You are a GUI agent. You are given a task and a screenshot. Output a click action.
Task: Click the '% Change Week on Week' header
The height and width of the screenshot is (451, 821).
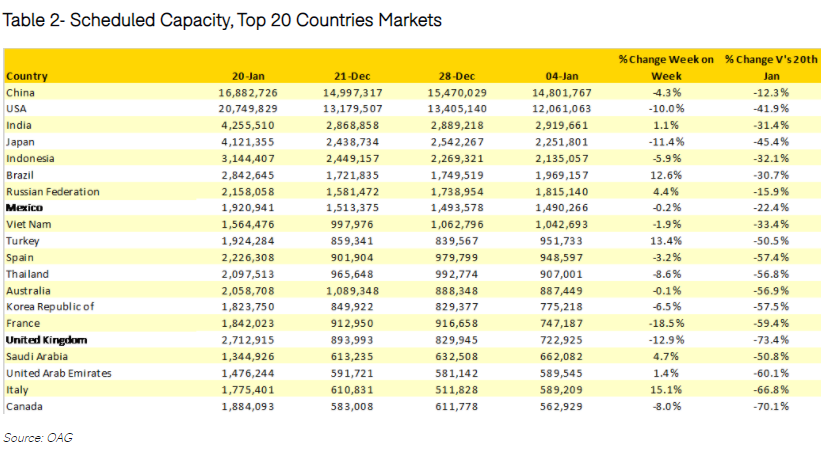pyautogui.click(x=666, y=68)
